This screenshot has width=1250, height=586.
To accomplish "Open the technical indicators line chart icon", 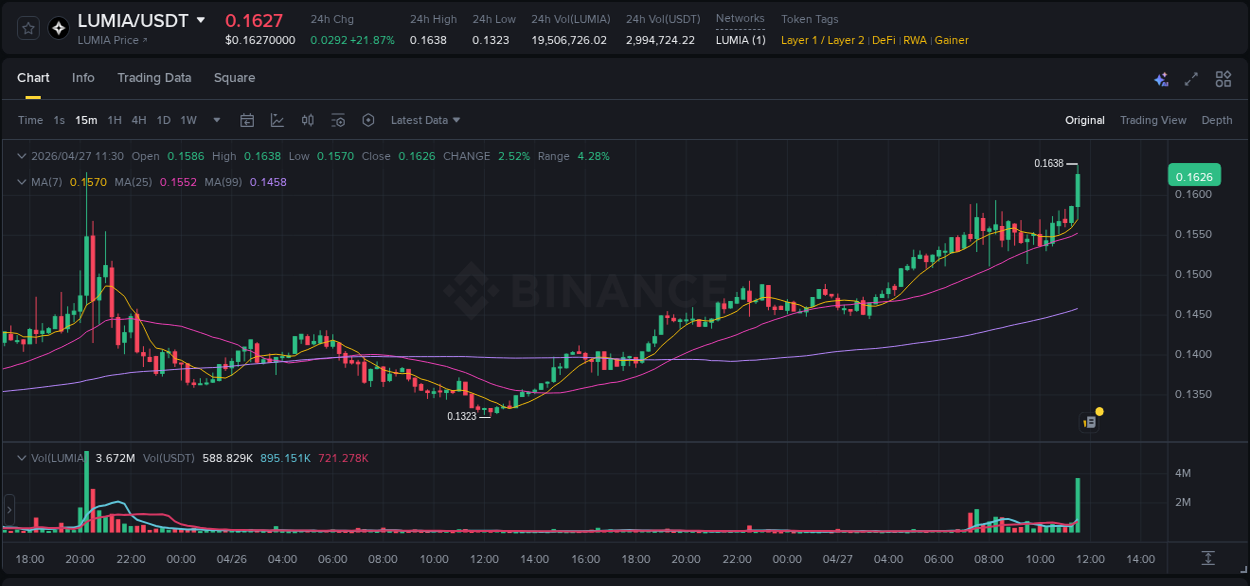I will 277,120.
